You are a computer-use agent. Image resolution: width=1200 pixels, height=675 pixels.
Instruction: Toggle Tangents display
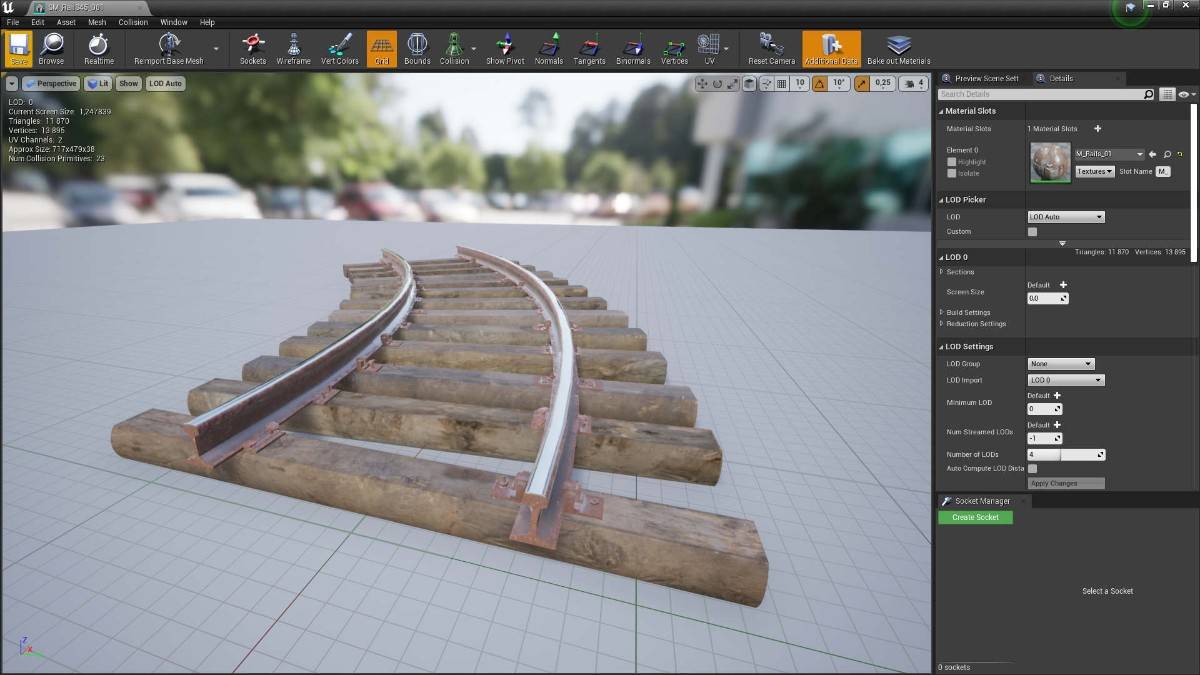click(590, 47)
